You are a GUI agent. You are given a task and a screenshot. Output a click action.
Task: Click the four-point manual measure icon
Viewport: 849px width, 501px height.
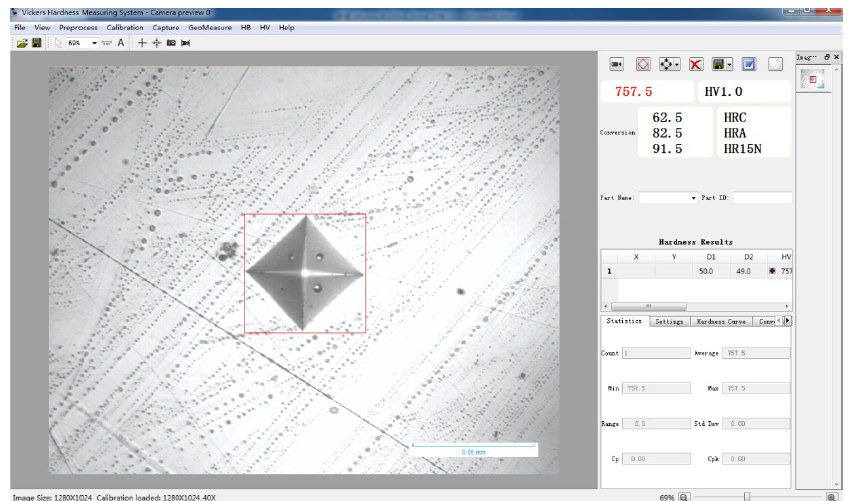coord(667,64)
